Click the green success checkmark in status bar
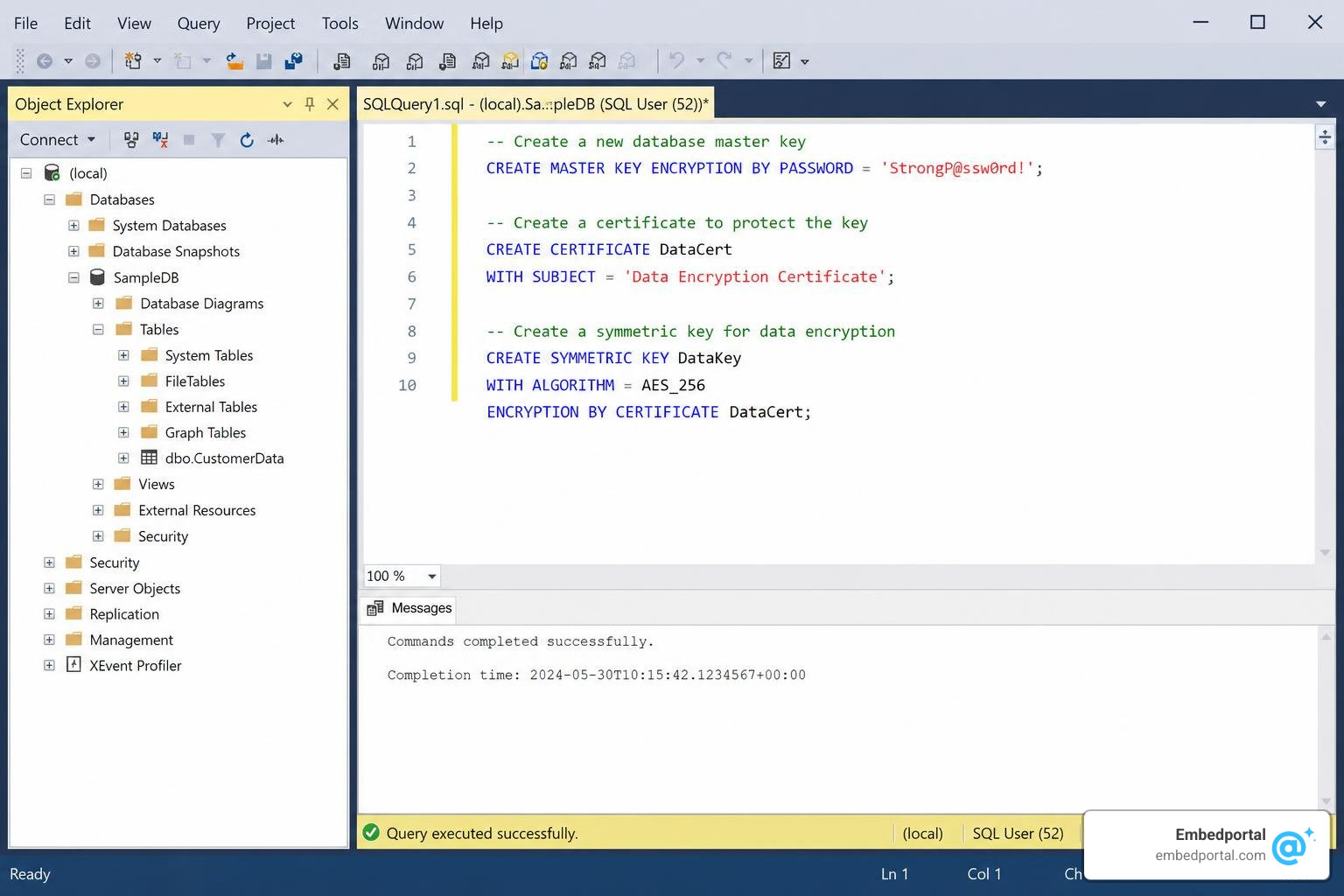Viewport: 1344px width, 896px height. [371, 832]
